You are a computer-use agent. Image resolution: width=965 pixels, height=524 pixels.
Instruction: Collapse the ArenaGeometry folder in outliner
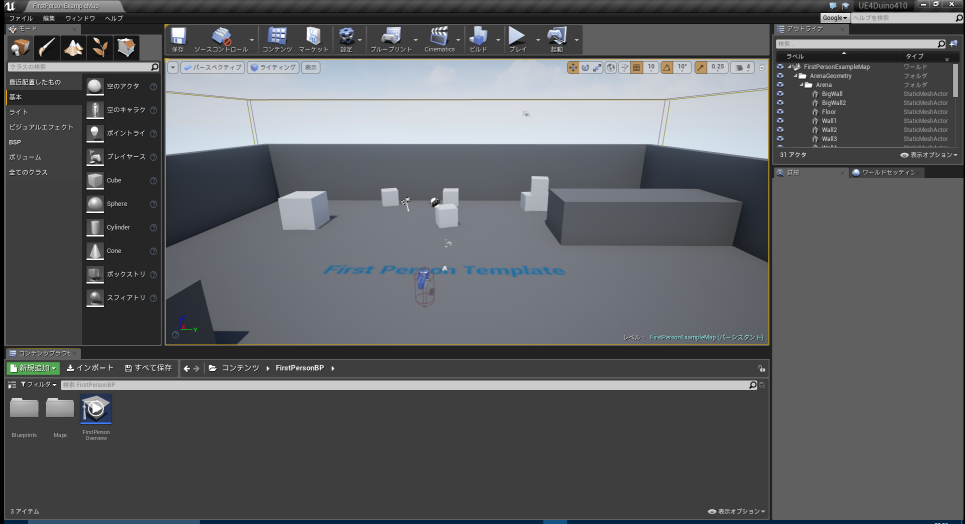coord(796,76)
